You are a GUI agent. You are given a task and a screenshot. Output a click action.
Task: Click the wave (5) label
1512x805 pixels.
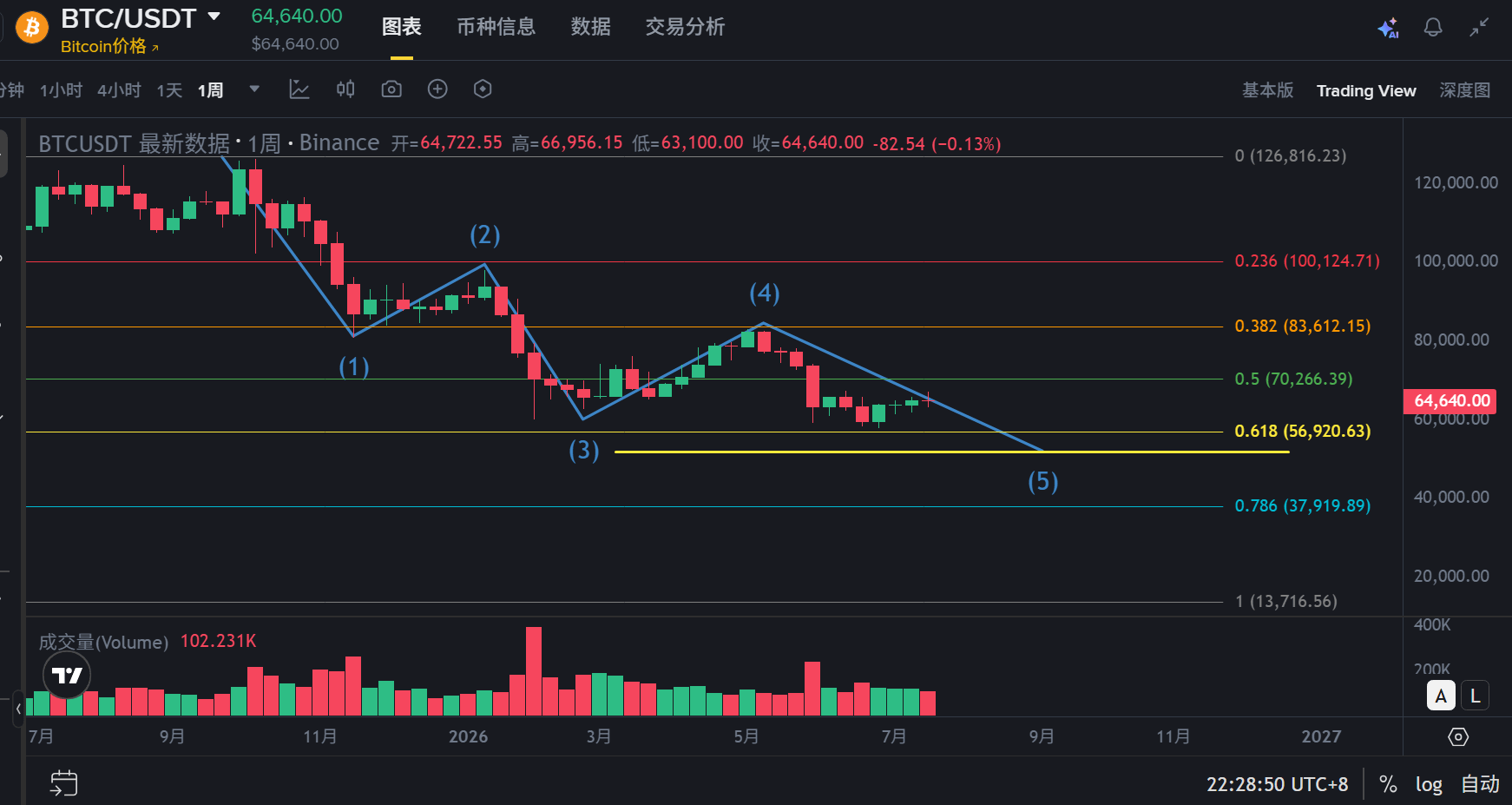coord(1042,482)
